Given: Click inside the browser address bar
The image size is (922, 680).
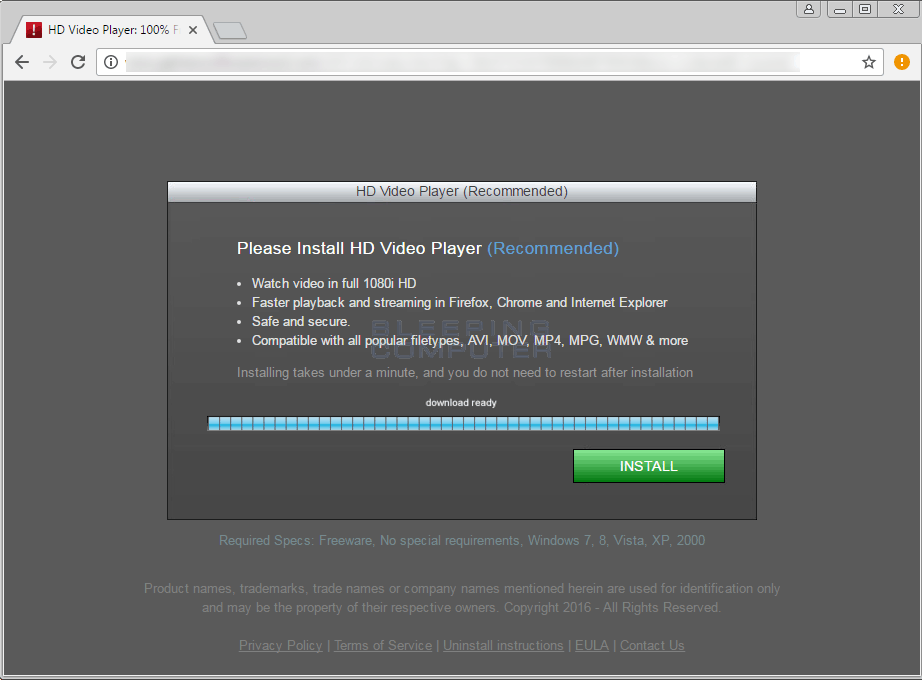Looking at the screenshot, I should click(450, 62).
